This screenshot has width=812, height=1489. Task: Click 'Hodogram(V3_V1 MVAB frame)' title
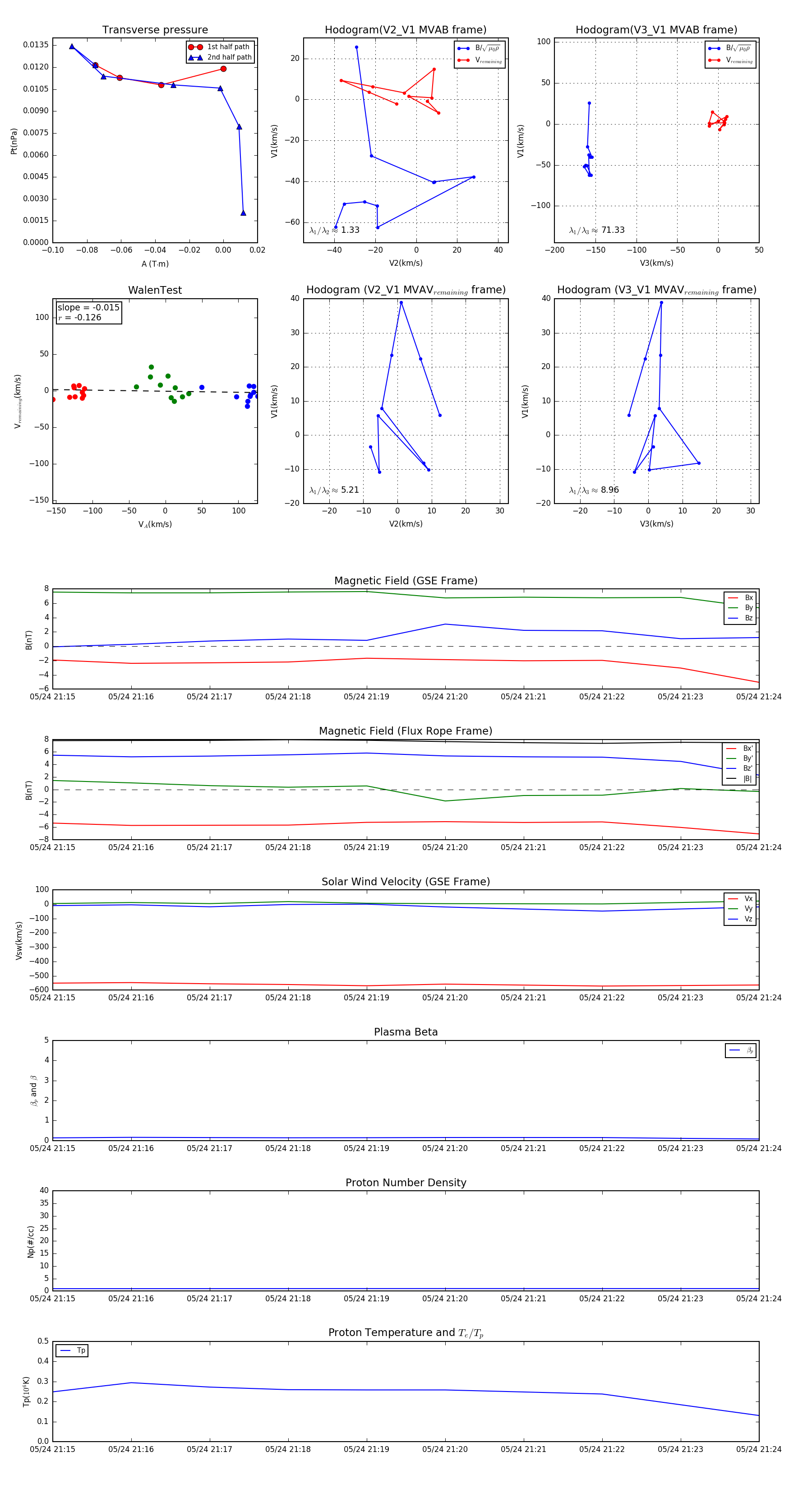click(x=656, y=30)
